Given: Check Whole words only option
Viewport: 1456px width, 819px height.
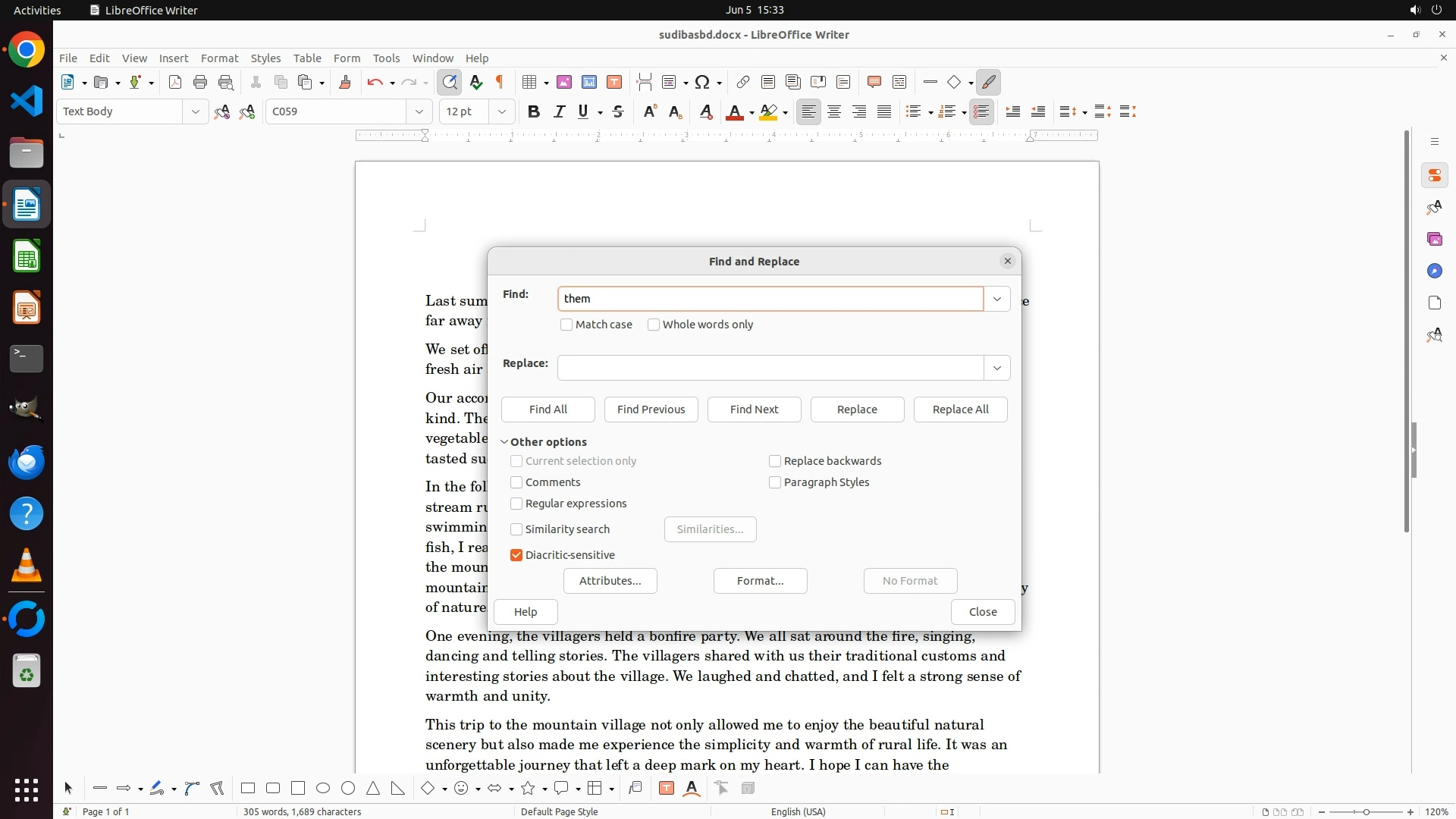Looking at the screenshot, I should (x=654, y=325).
